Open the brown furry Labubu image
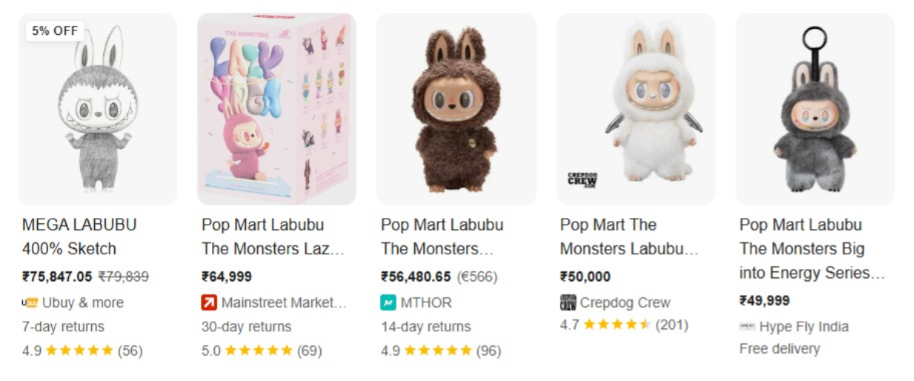Image resolution: width=914 pixels, height=381 pixels. pos(456,109)
